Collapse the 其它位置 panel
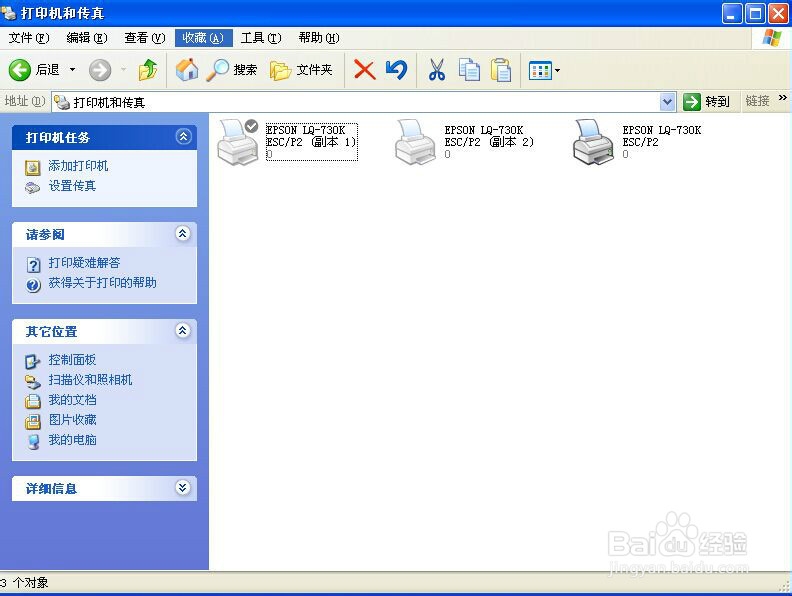The height and width of the screenshot is (596, 792). (x=183, y=330)
